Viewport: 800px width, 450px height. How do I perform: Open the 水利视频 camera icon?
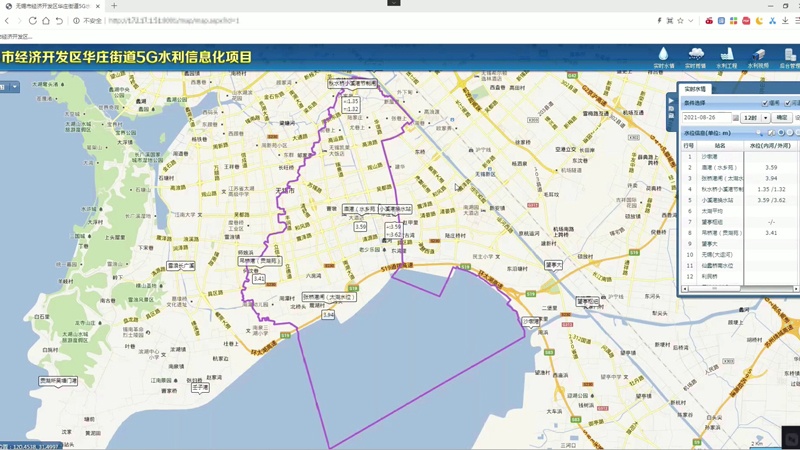coord(759,55)
